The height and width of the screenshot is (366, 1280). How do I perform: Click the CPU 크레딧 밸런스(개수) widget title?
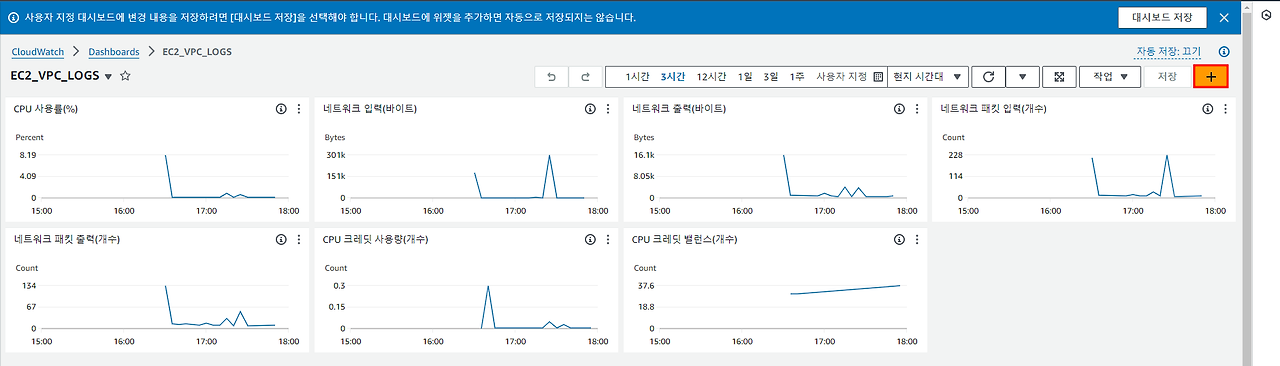[x=686, y=239]
